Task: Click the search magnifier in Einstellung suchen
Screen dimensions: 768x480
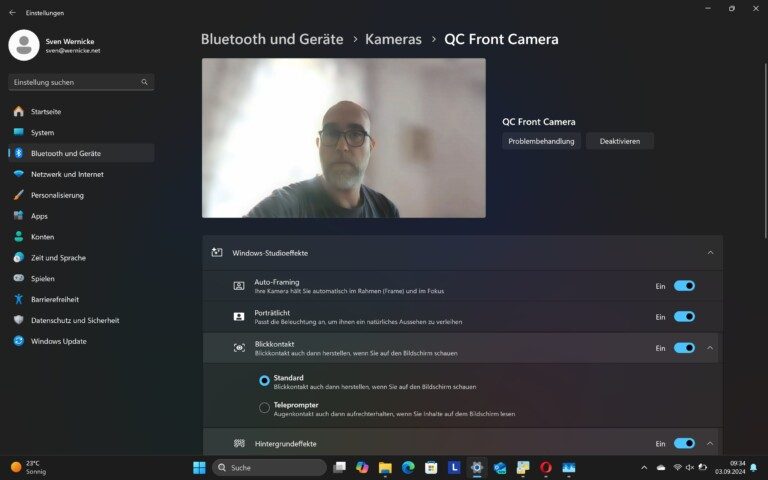Action: (144, 82)
